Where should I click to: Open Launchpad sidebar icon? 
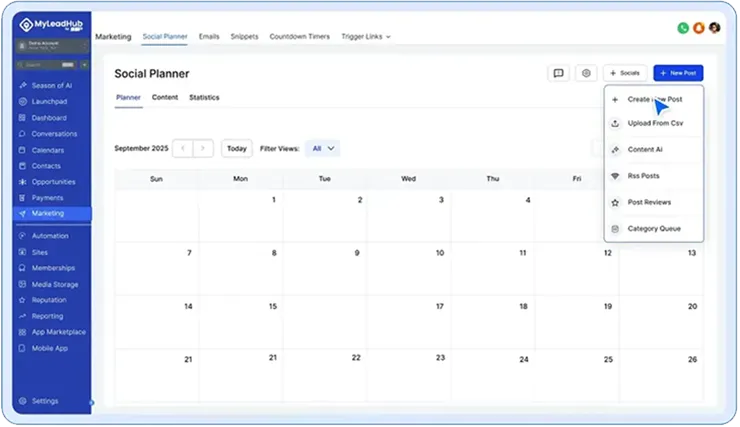pos(22,101)
